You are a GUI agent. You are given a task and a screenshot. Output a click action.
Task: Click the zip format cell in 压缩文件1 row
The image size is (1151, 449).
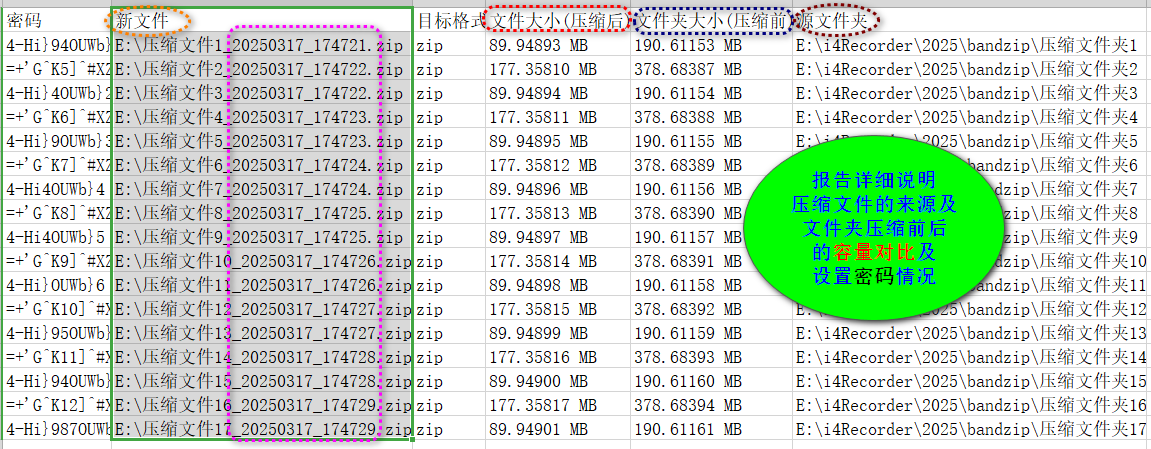coord(449,45)
